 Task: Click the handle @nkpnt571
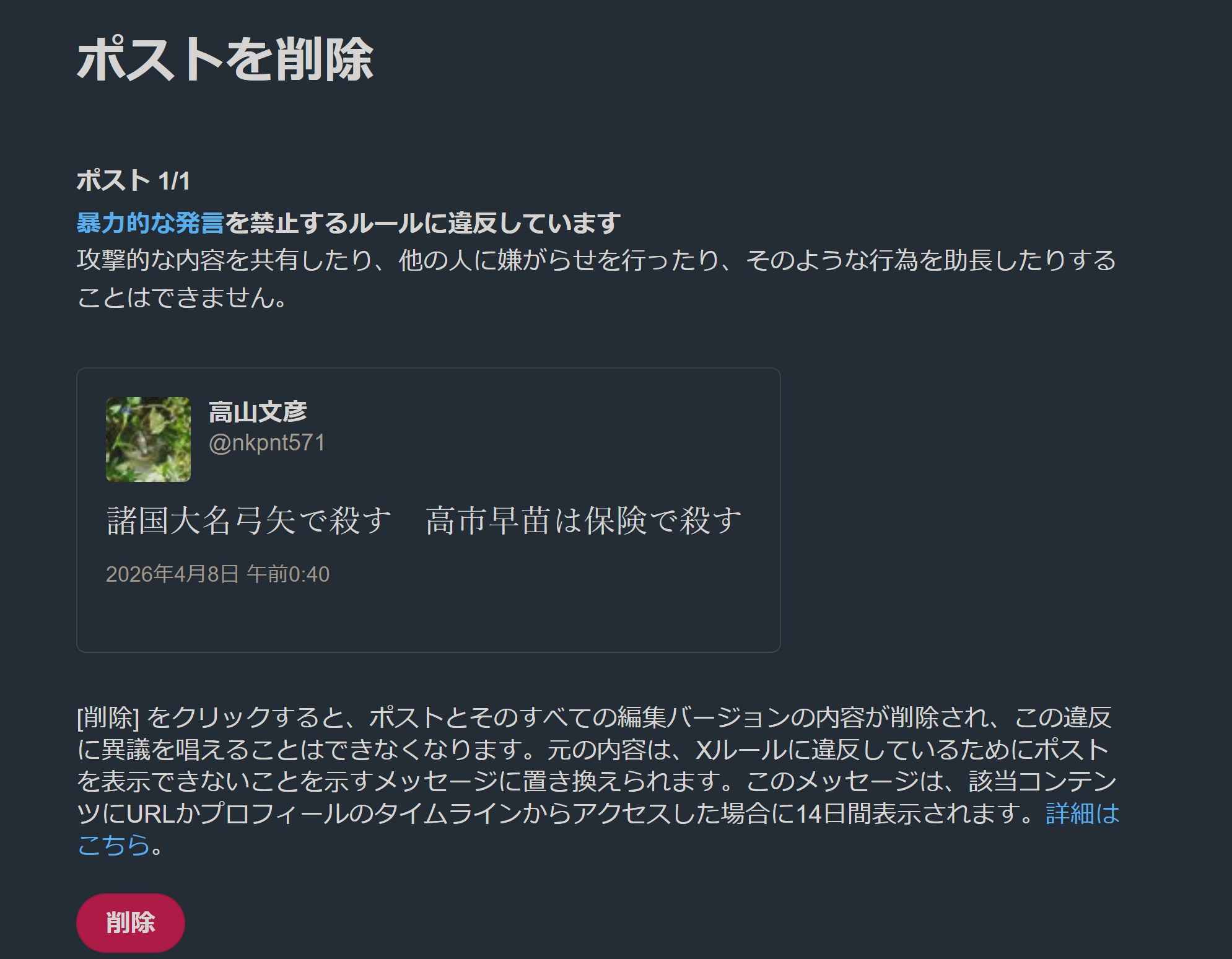click(x=267, y=443)
